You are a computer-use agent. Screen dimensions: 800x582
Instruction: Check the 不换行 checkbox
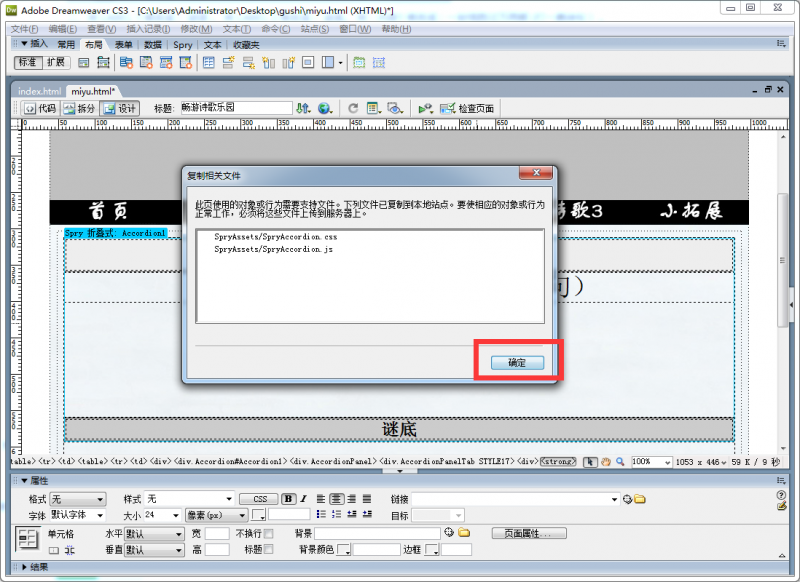point(268,534)
